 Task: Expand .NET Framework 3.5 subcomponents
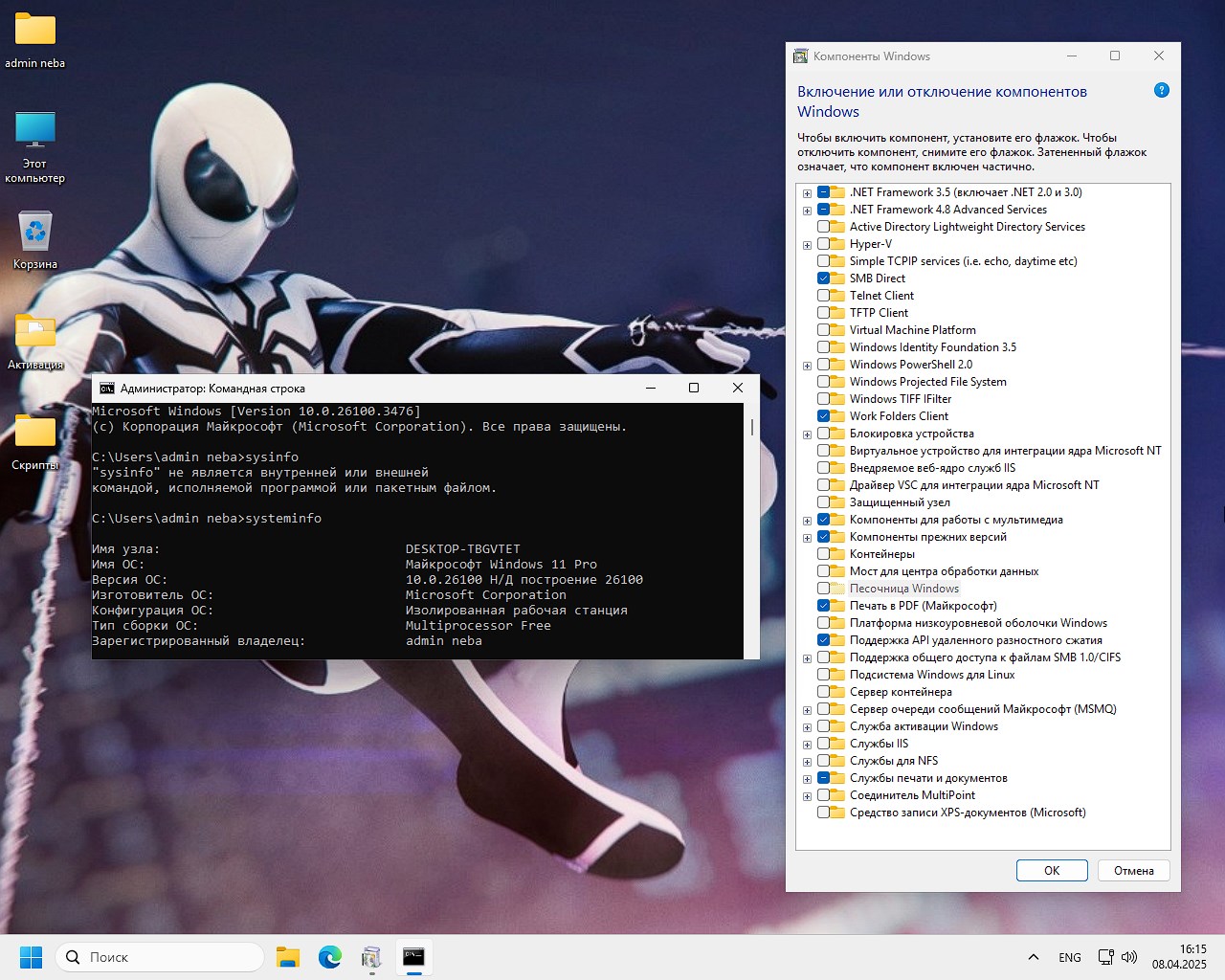pyautogui.click(x=807, y=193)
